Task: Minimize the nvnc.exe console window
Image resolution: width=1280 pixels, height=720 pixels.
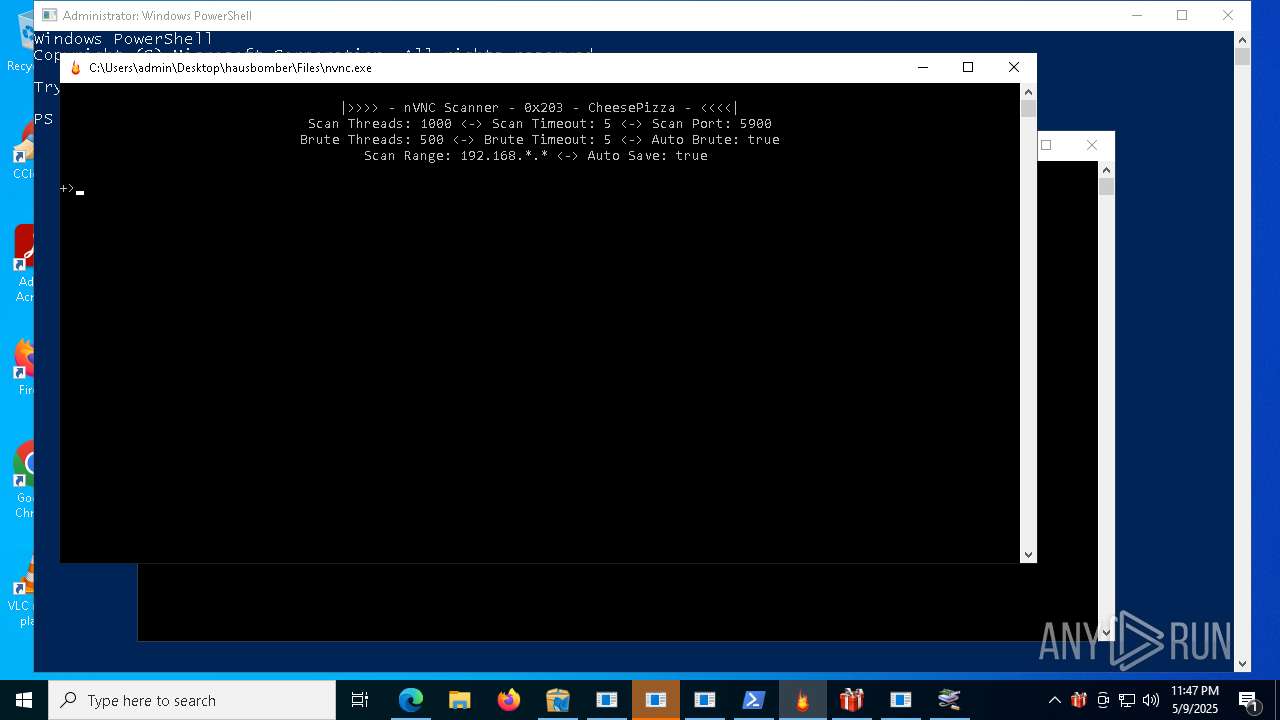Action: (922, 68)
